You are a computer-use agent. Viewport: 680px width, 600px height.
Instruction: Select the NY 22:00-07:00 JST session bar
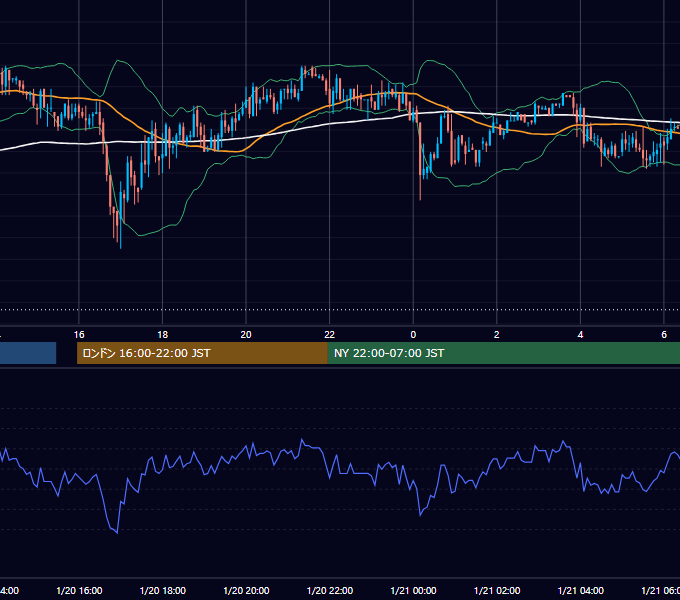coord(503,353)
